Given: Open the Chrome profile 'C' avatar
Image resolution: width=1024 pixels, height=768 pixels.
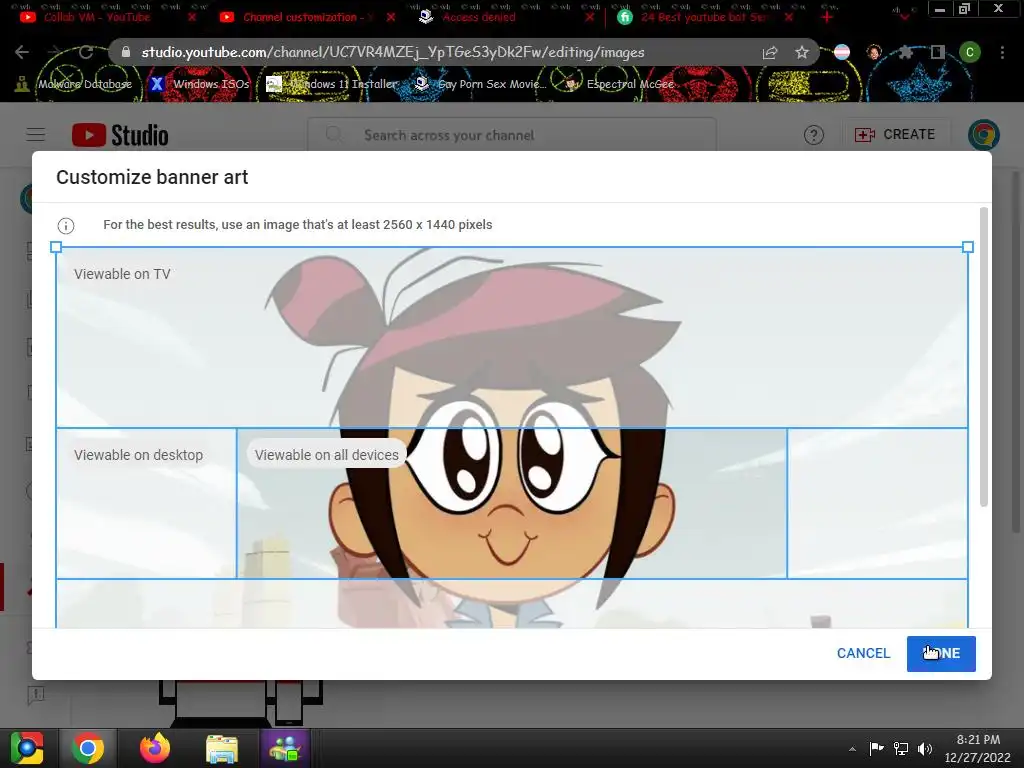Looking at the screenshot, I should pos(970,52).
